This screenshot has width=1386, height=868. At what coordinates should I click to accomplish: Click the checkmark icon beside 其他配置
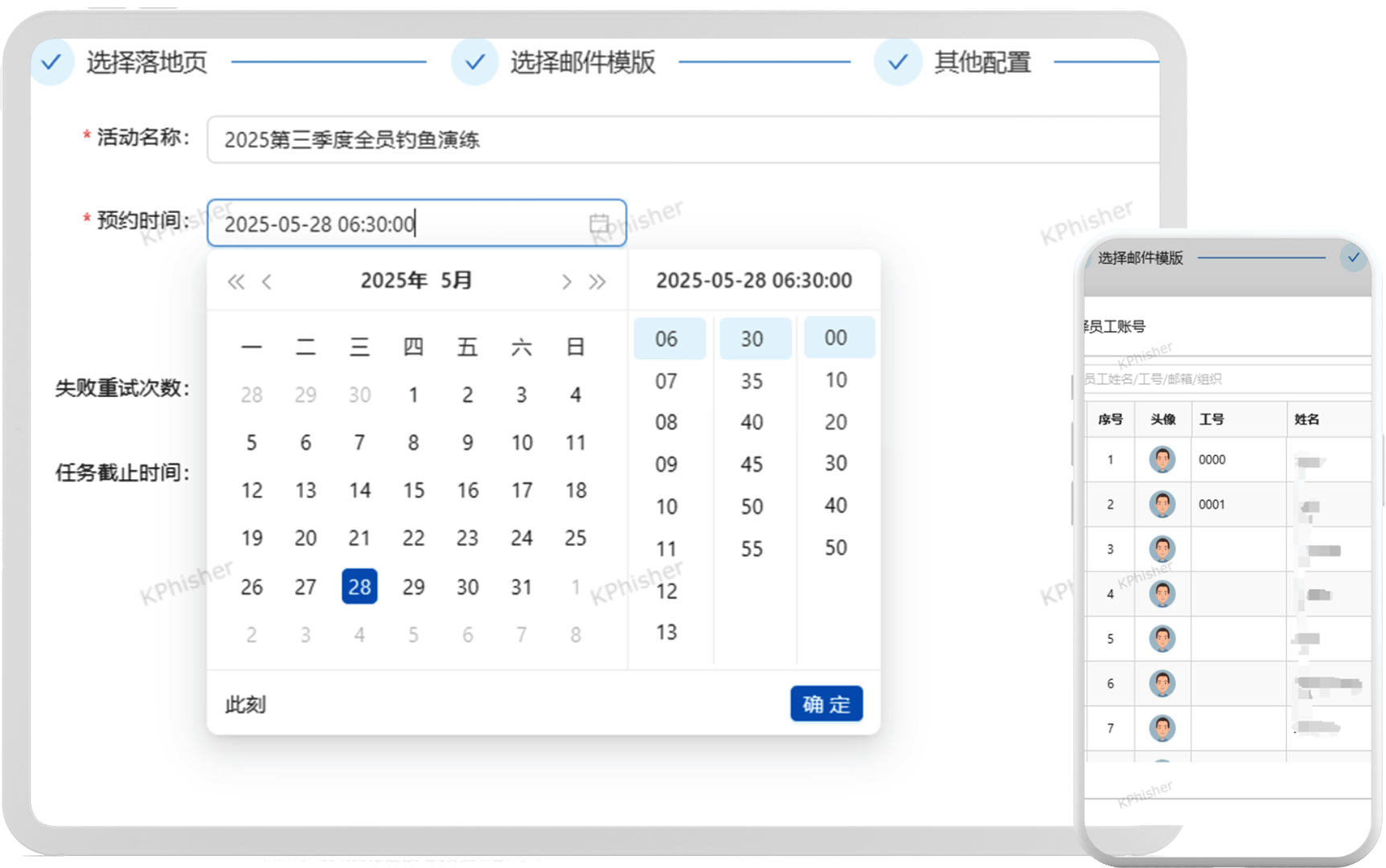click(x=898, y=62)
